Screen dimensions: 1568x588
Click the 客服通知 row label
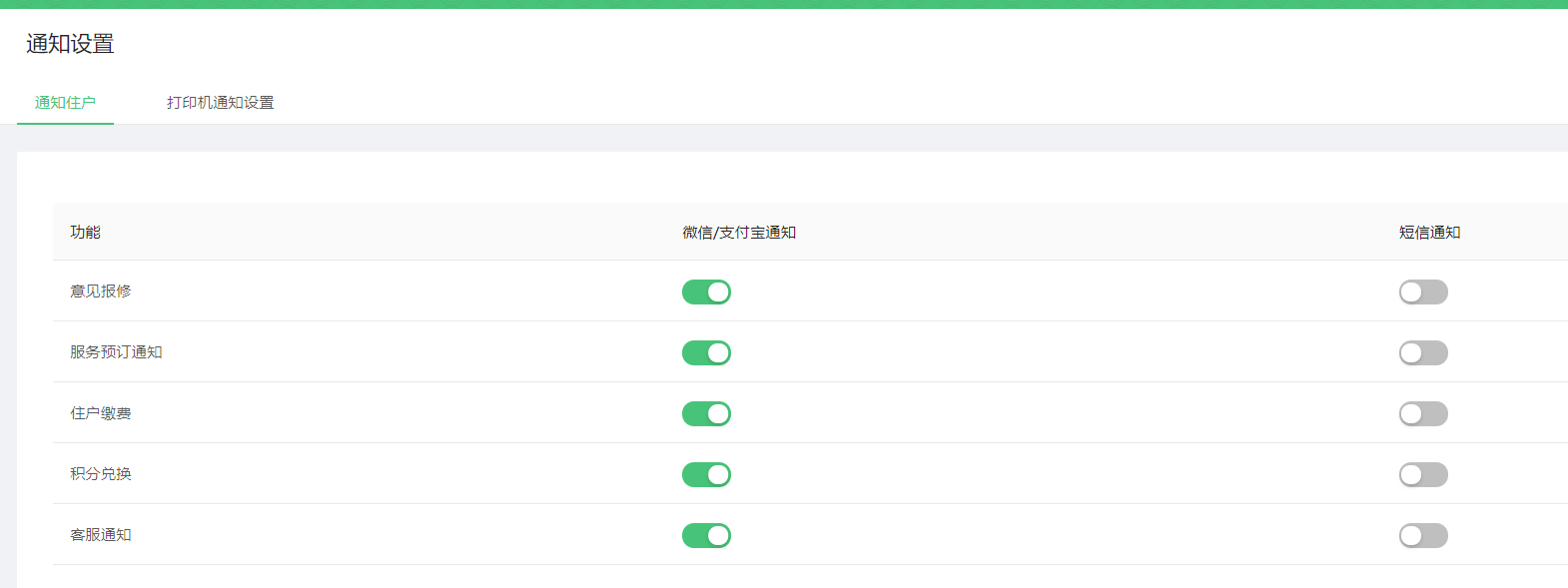pyautogui.click(x=100, y=534)
